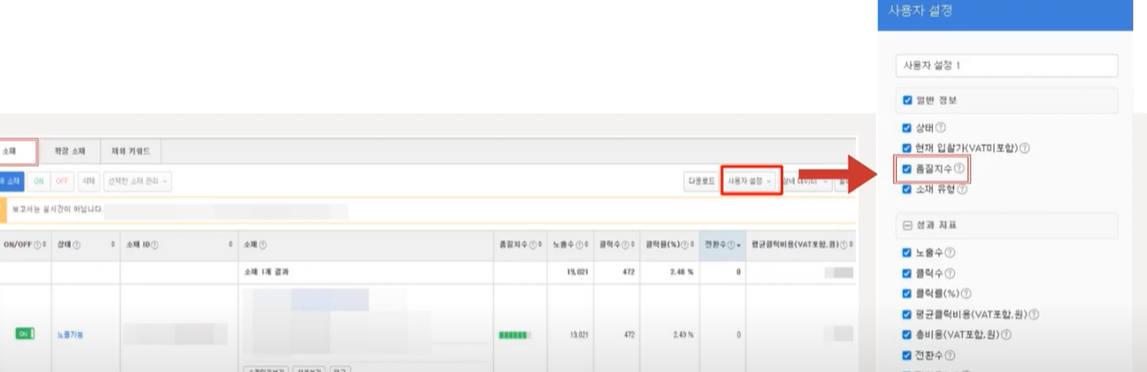Uncheck the 노출수 checkbox

(x=907, y=253)
